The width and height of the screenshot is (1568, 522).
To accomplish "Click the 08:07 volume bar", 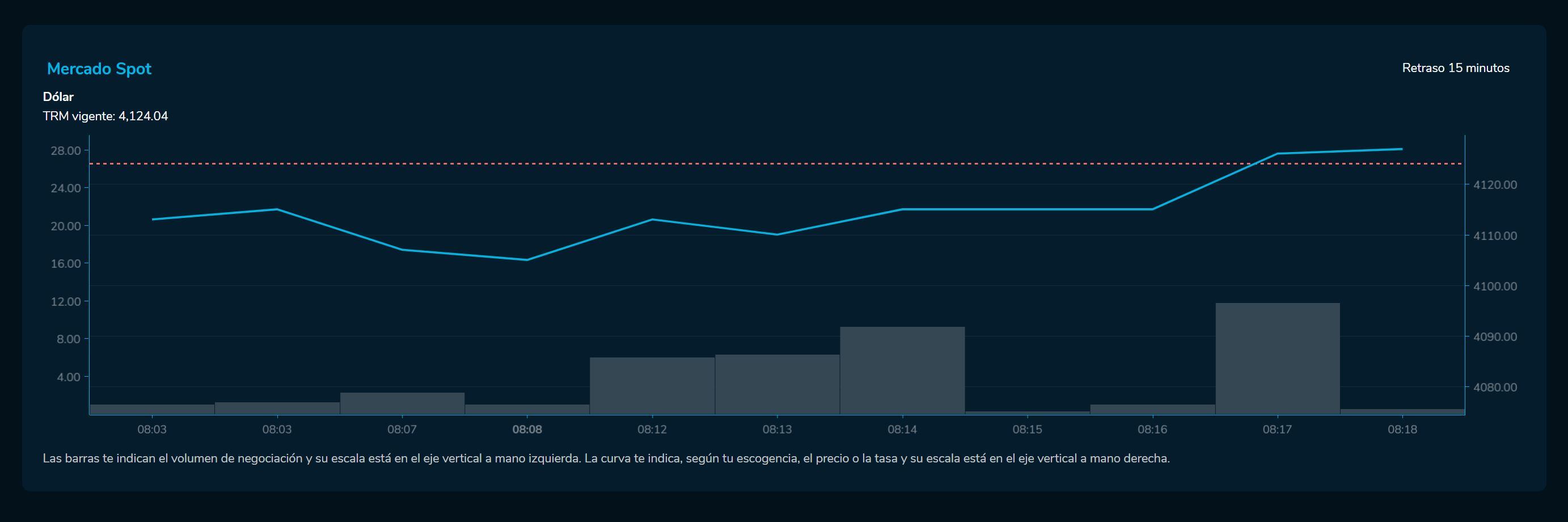I will pyautogui.click(x=402, y=403).
